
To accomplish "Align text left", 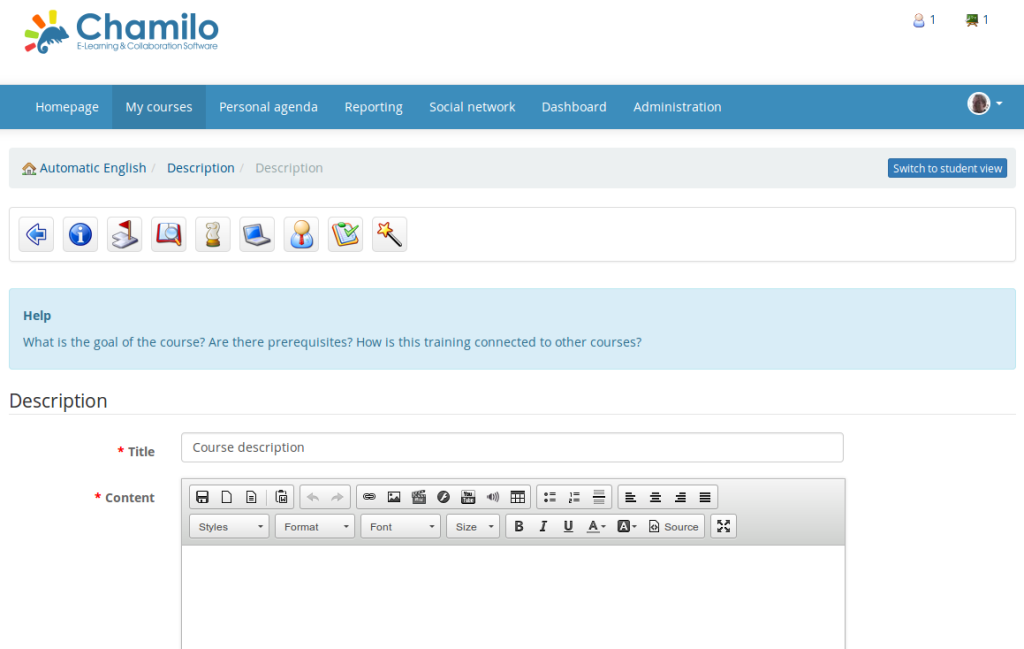I will pyautogui.click(x=630, y=497).
